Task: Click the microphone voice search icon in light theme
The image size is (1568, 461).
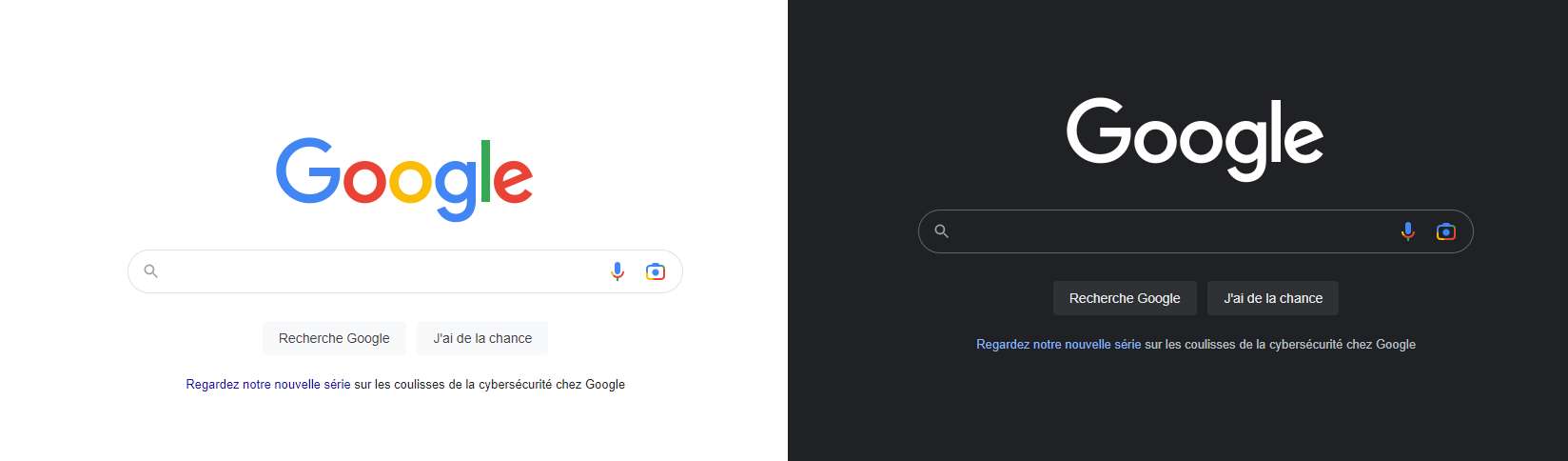Action: pos(617,271)
